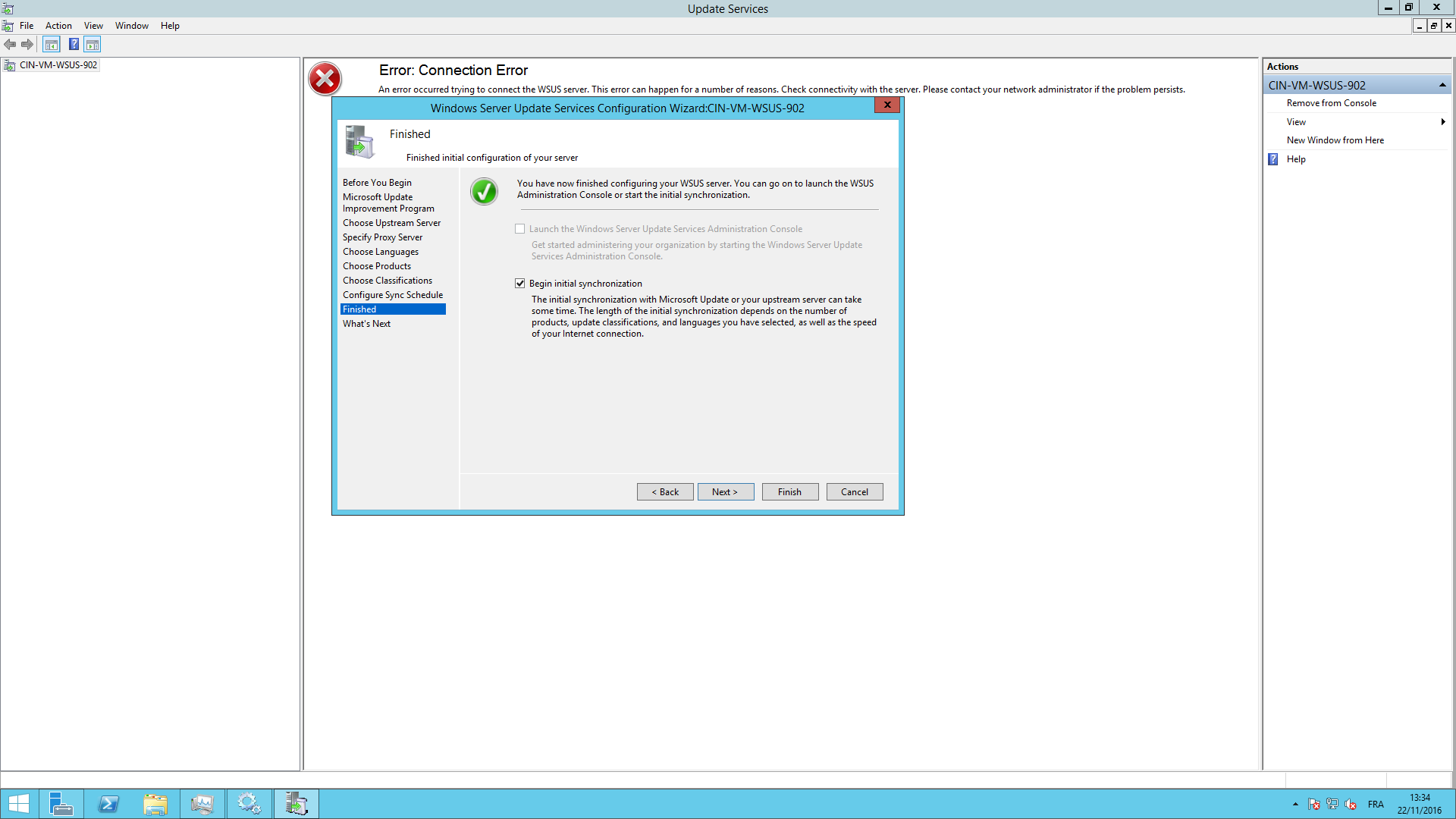Image resolution: width=1456 pixels, height=819 pixels.
Task: Click the Back navigation arrow in toolbar
Action: [x=10, y=45]
